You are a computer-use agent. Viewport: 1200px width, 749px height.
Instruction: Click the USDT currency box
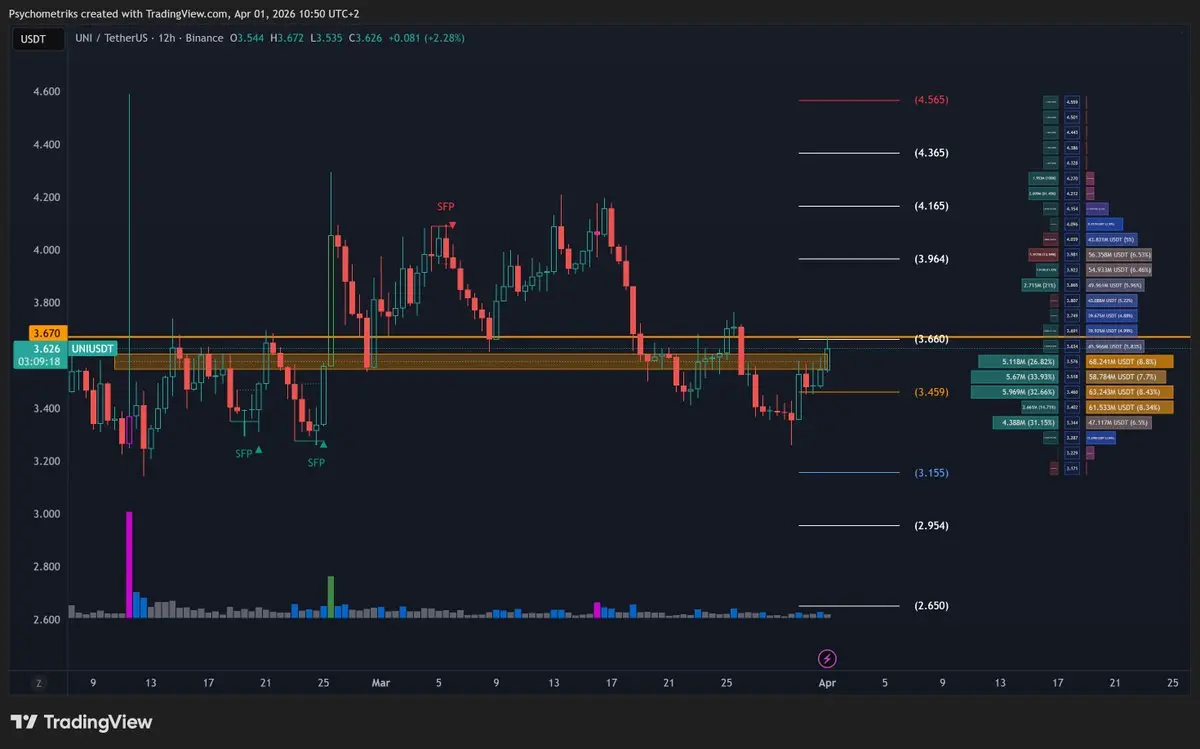click(x=36, y=38)
